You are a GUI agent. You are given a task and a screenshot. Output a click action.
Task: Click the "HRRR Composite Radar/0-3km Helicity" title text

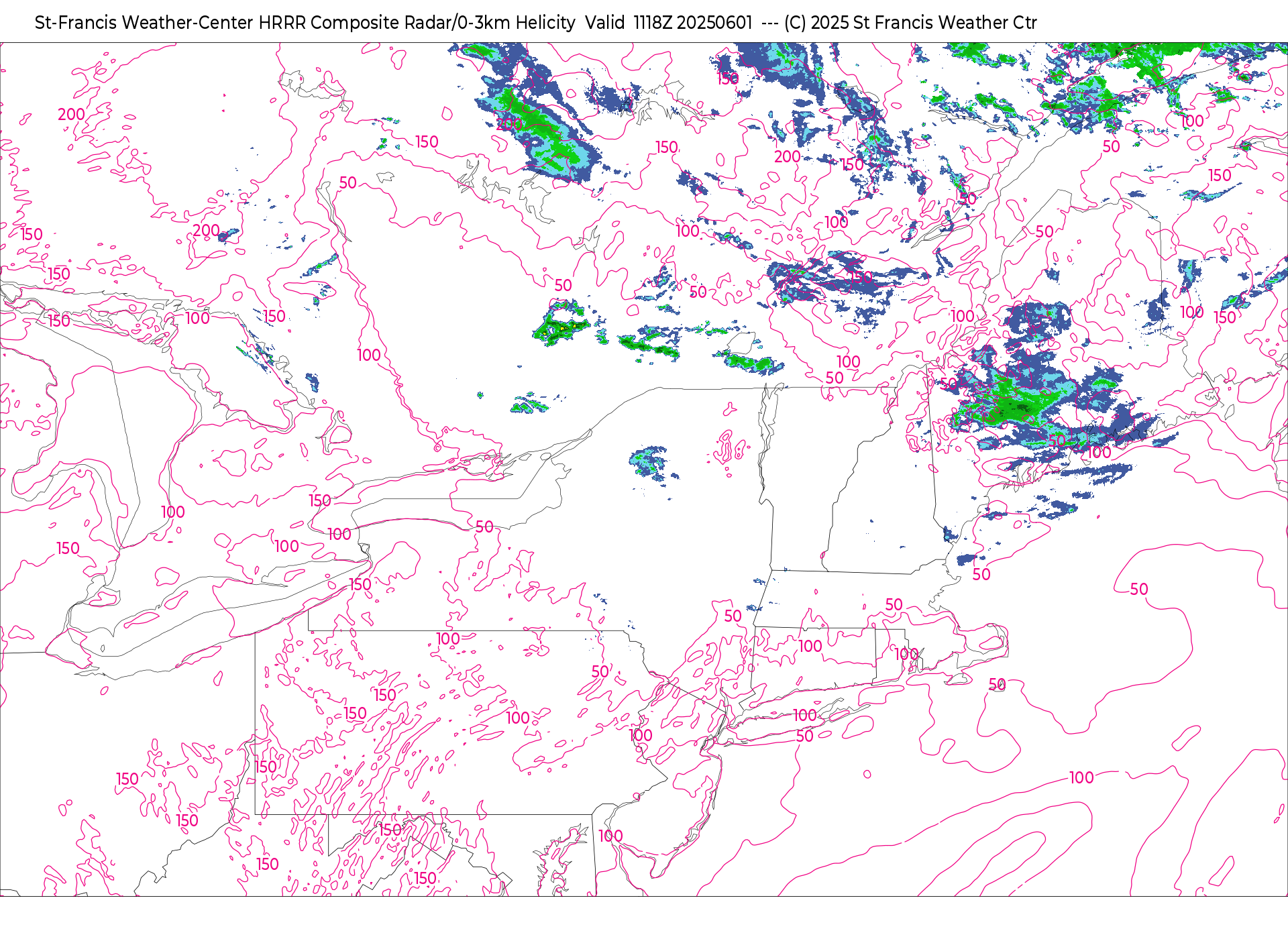coord(417,23)
